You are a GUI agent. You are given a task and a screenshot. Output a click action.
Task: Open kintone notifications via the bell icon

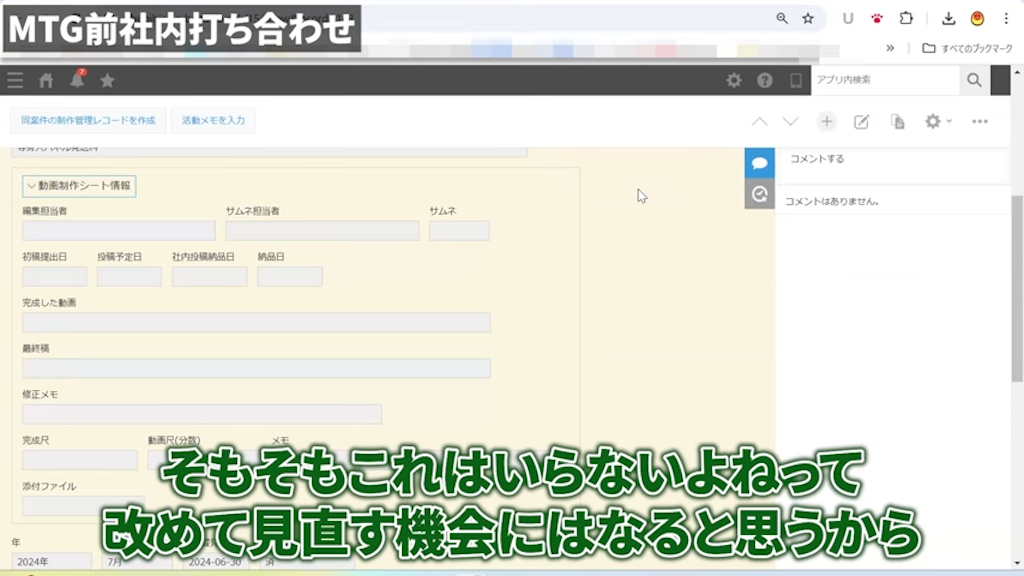point(75,81)
